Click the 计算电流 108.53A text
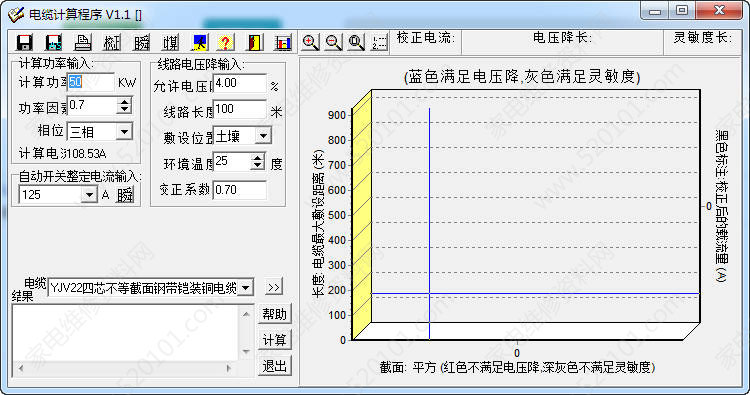750x395 pixels. (x=63, y=154)
